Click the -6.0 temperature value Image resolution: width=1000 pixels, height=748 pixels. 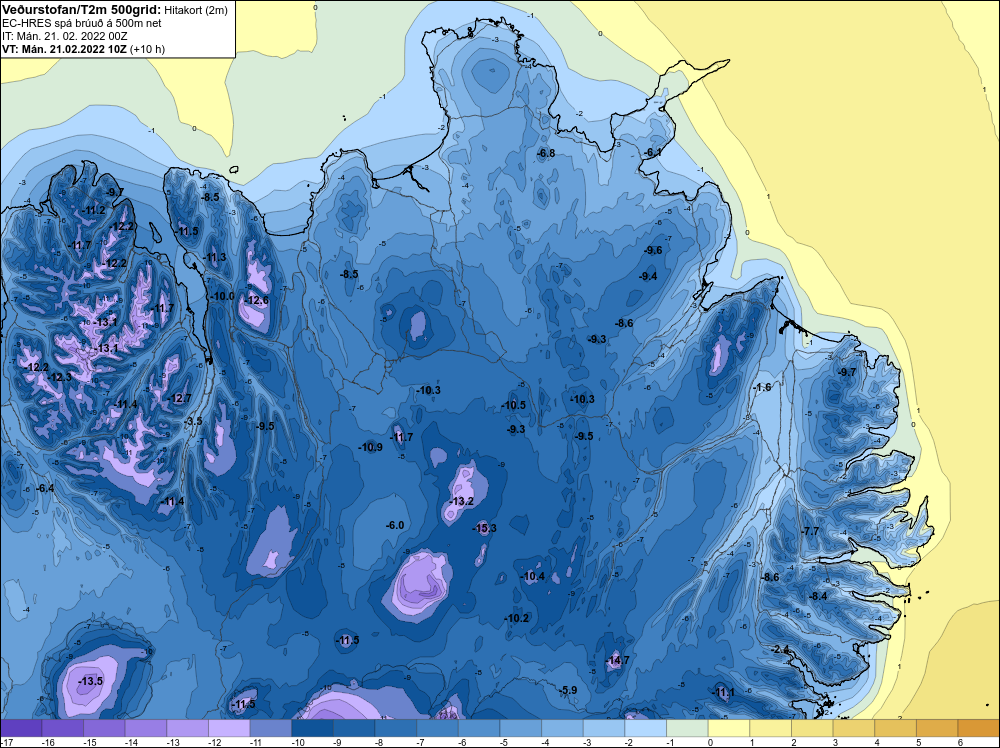tap(395, 525)
